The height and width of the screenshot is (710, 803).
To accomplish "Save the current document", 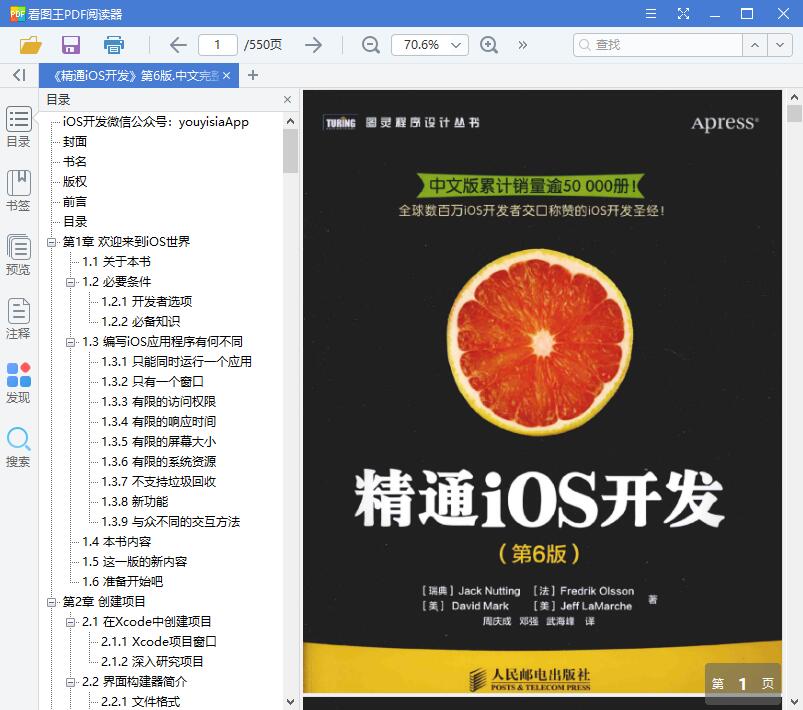I will (x=69, y=45).
